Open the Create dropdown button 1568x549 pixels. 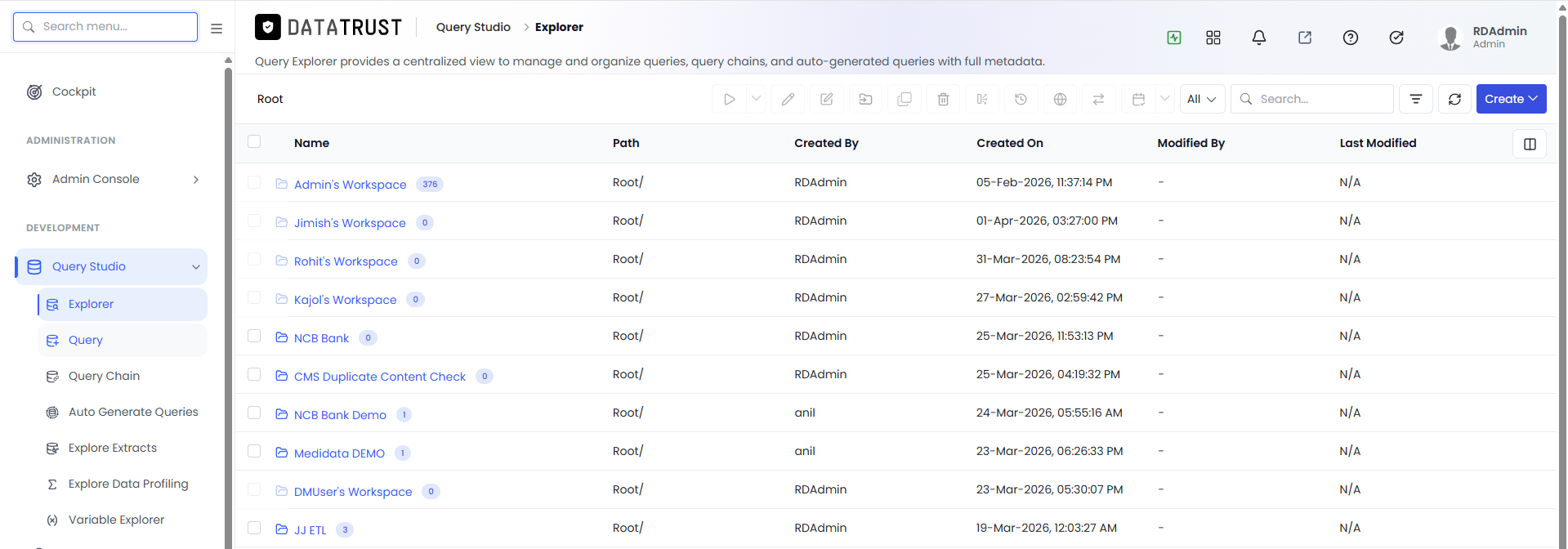coord(1511,99)
